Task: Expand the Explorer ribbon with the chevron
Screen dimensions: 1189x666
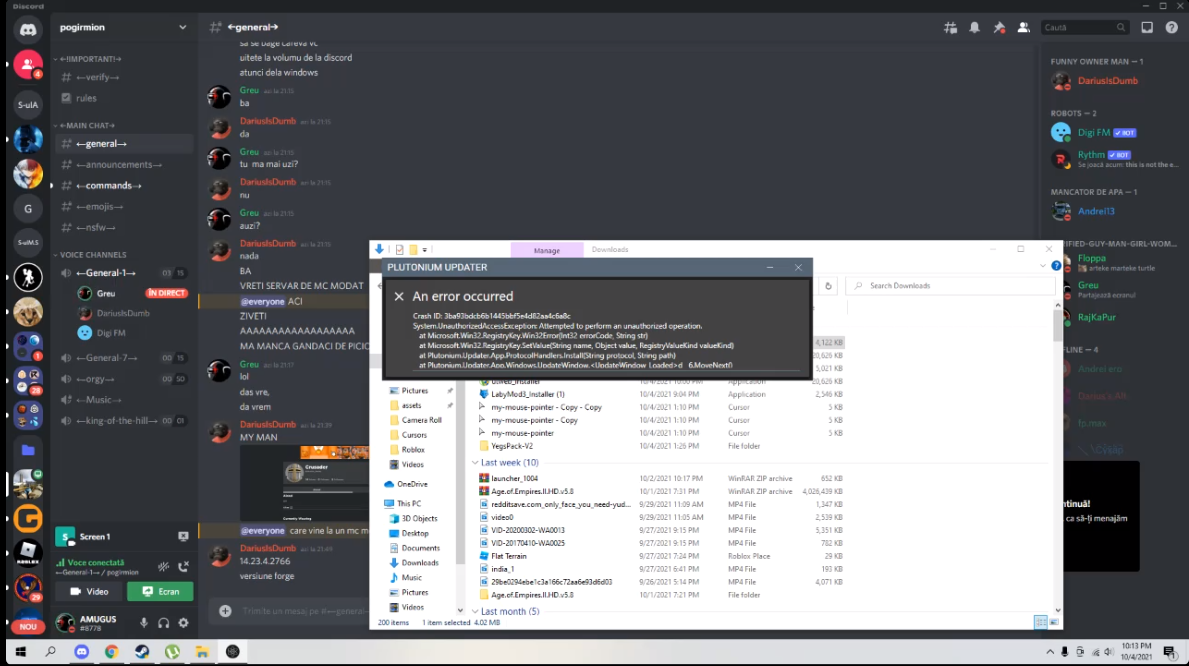Action: click(1043, 265)
